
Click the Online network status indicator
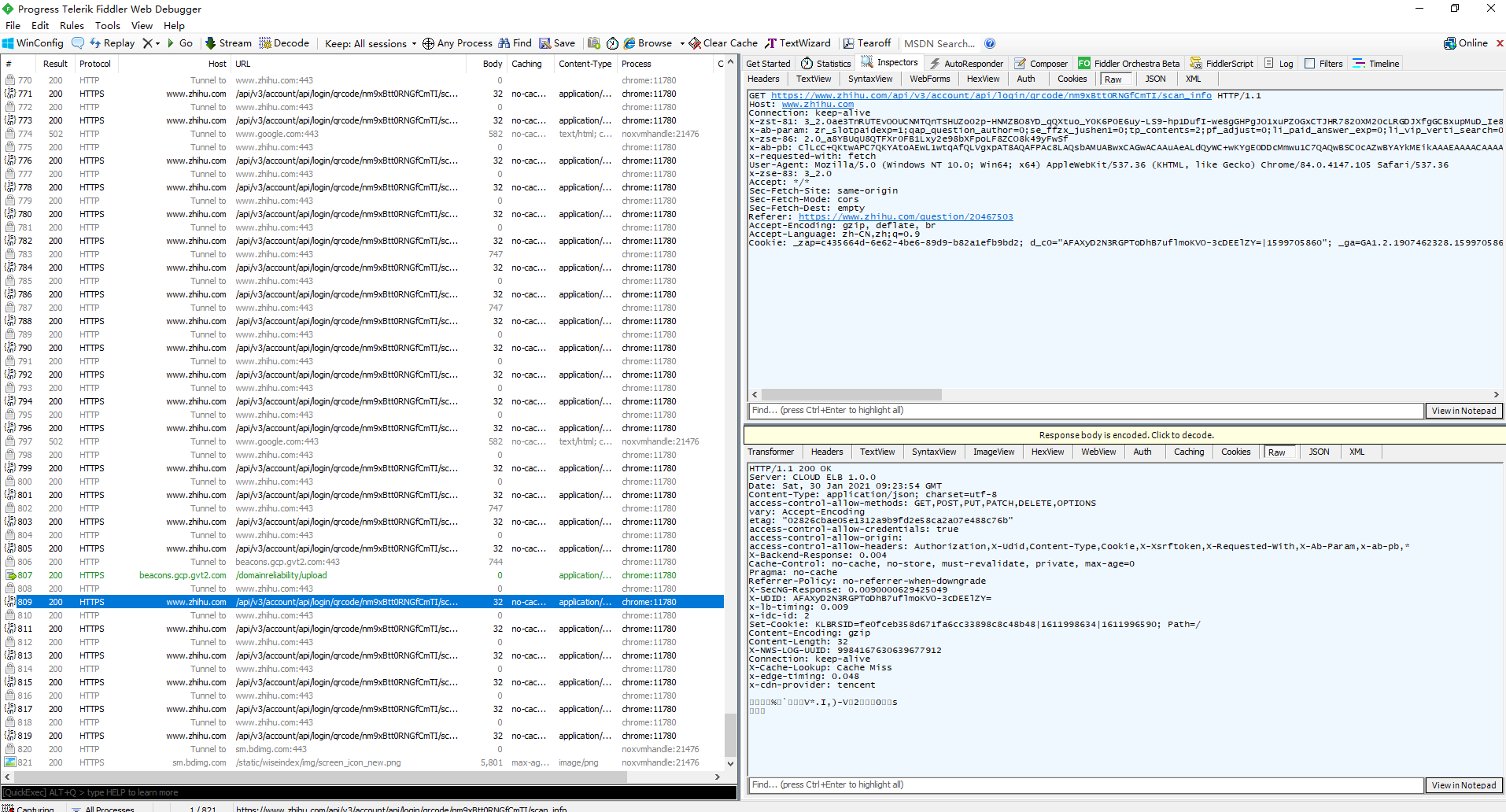click(1466, 43)
